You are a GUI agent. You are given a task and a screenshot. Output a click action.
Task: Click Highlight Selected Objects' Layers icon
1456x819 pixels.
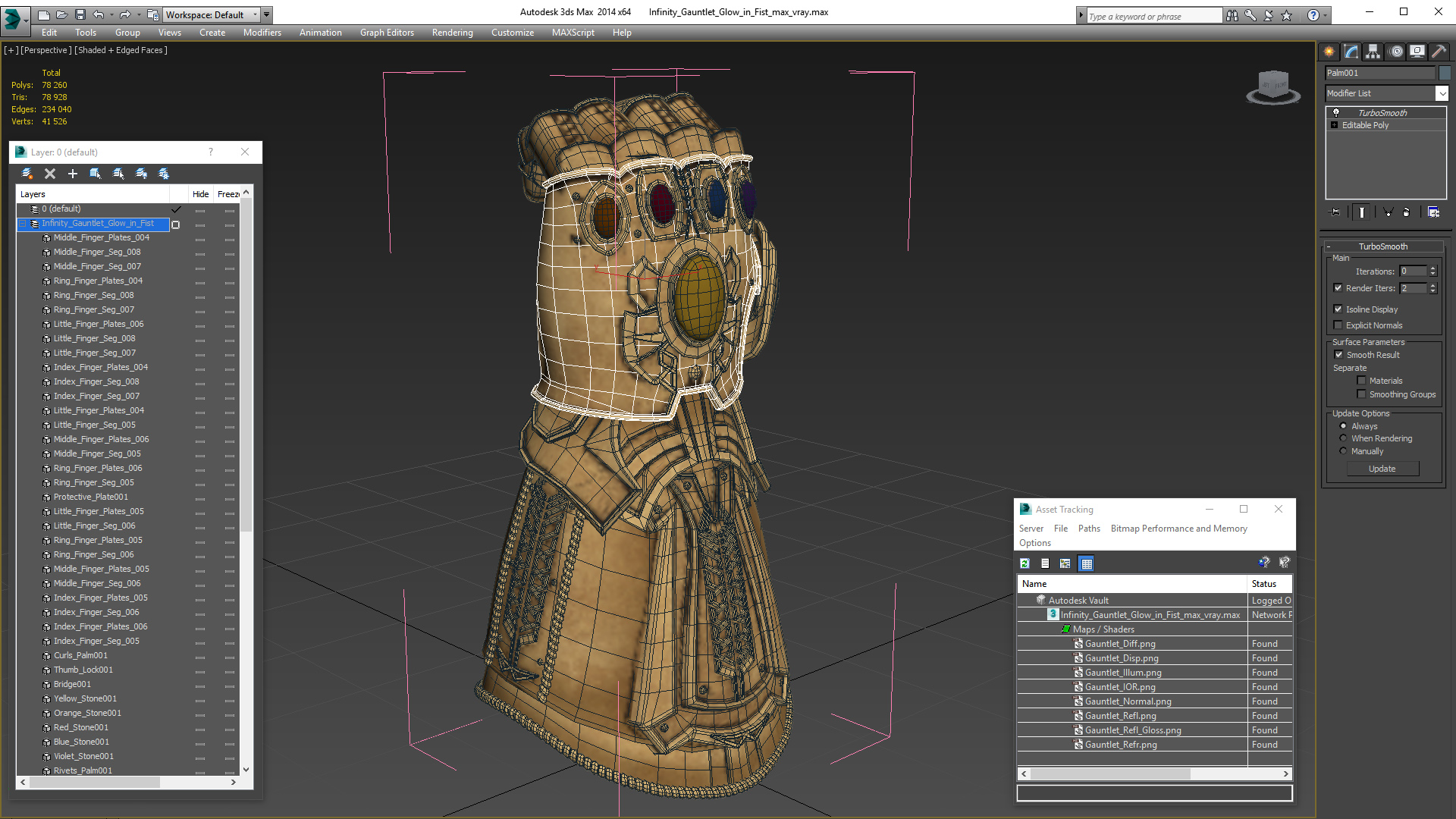[x=118, y=174]
